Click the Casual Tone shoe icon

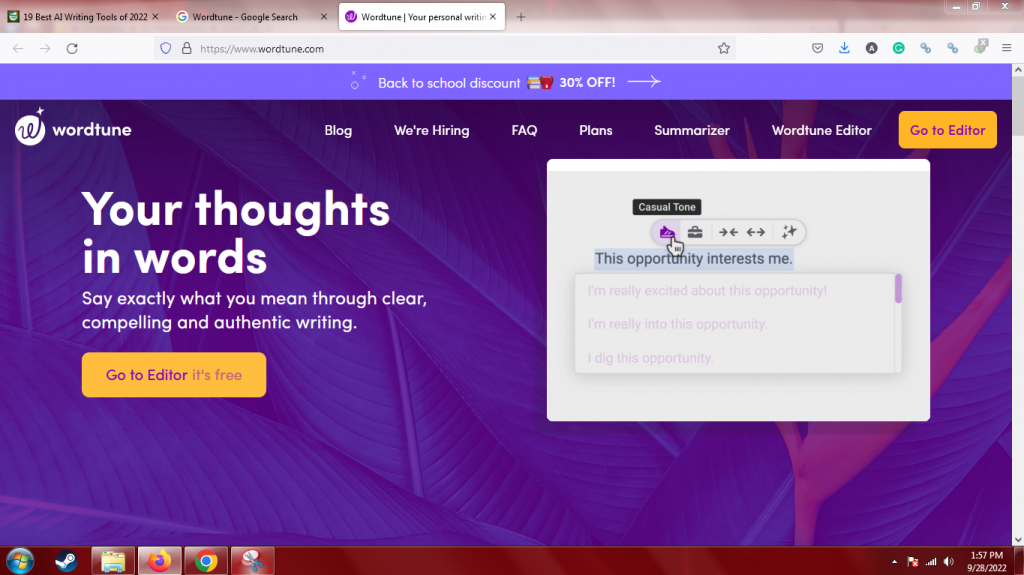click(666, 232)
